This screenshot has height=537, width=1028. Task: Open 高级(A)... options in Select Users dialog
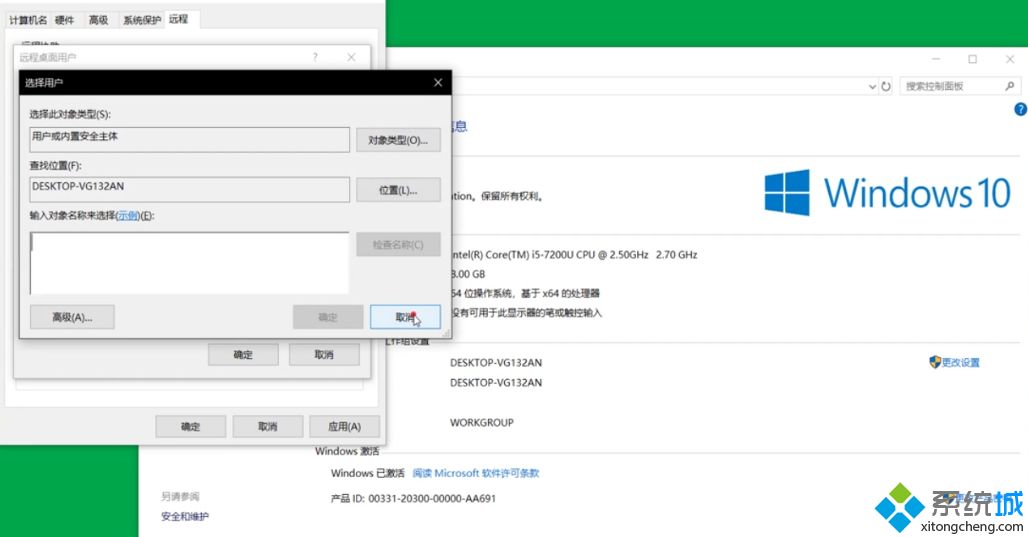(x=72, y=317)
